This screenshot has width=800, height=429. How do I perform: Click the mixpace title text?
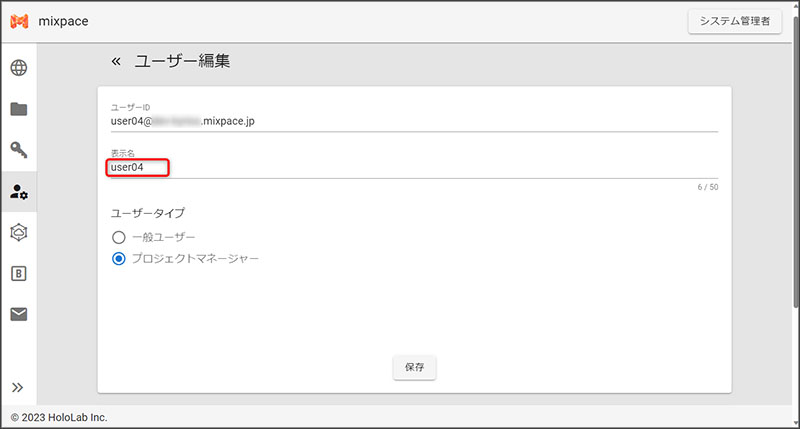(x=64, y=21)
